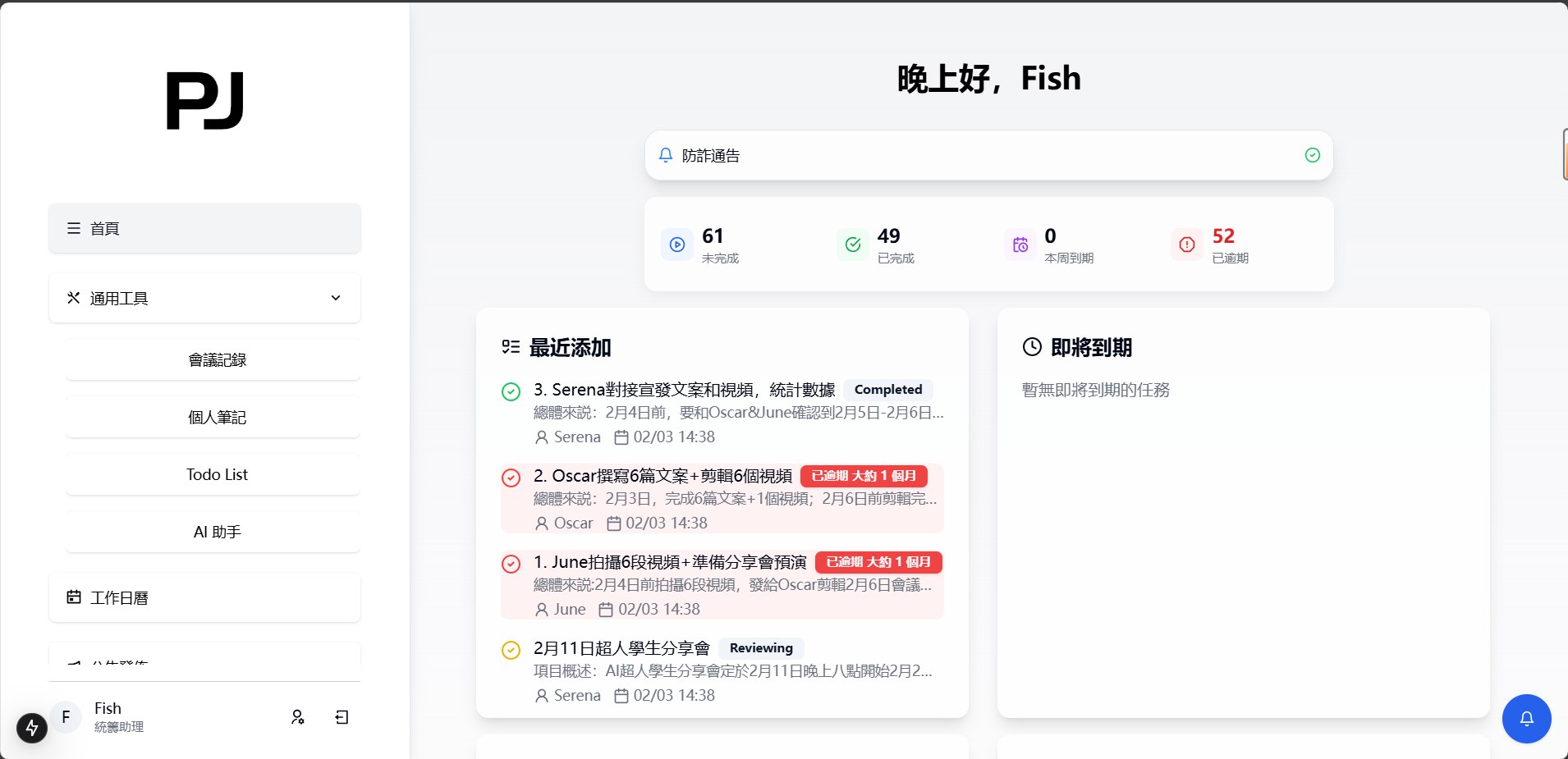The height and width of the screenshot is (759, 1568).
Task: Click the red alert icon beside 已逾期 count
Action: [1185, 245]
